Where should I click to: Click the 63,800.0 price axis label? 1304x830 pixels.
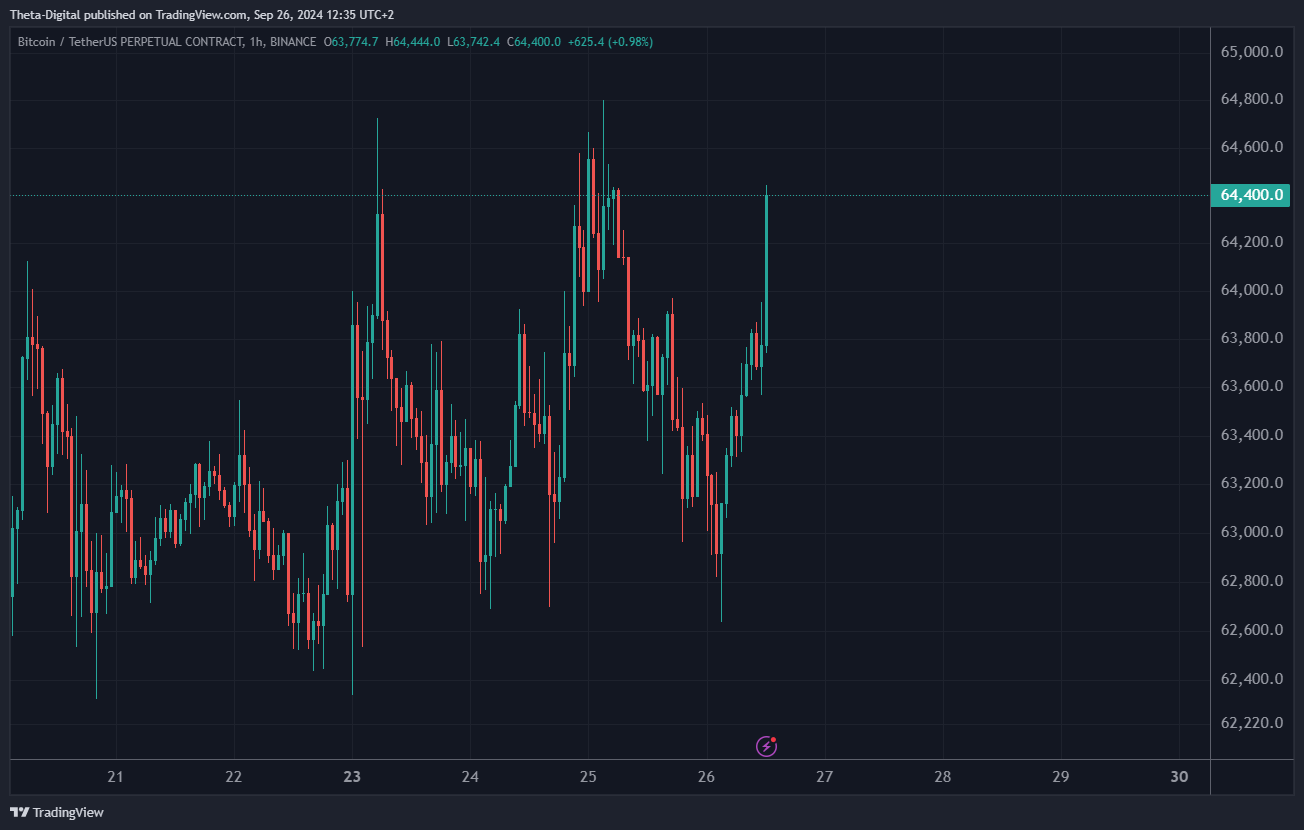point(1251,338)
